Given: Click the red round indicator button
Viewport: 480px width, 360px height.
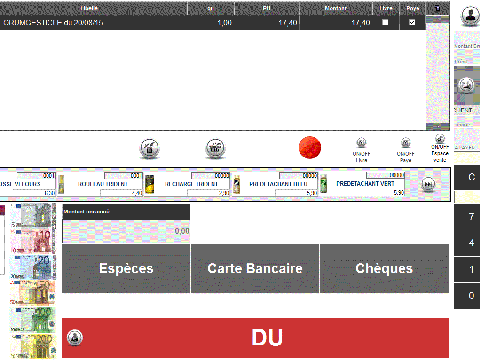Looking at the screenshot, I should pos(310,147).
